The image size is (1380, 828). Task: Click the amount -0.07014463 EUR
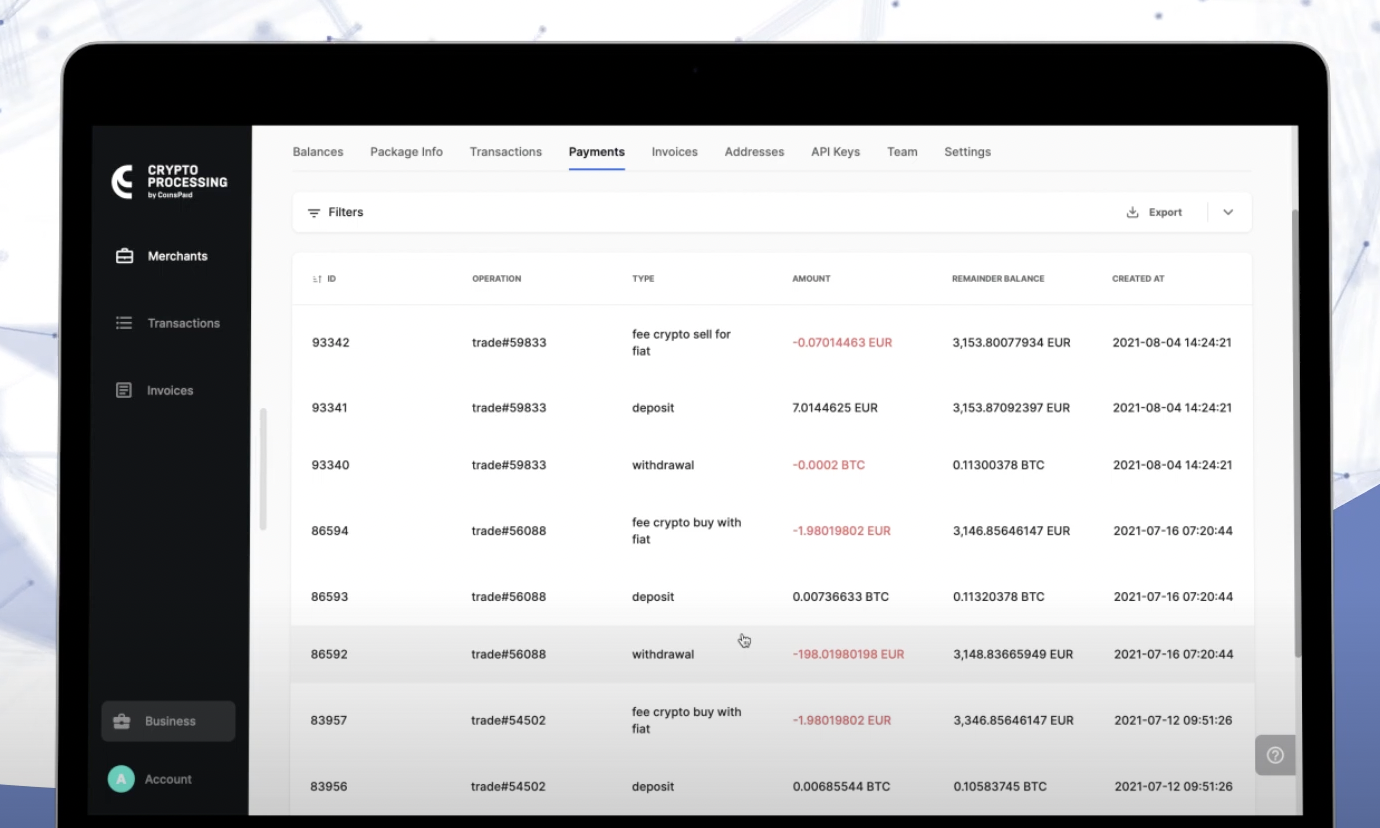tap(842, 343)
